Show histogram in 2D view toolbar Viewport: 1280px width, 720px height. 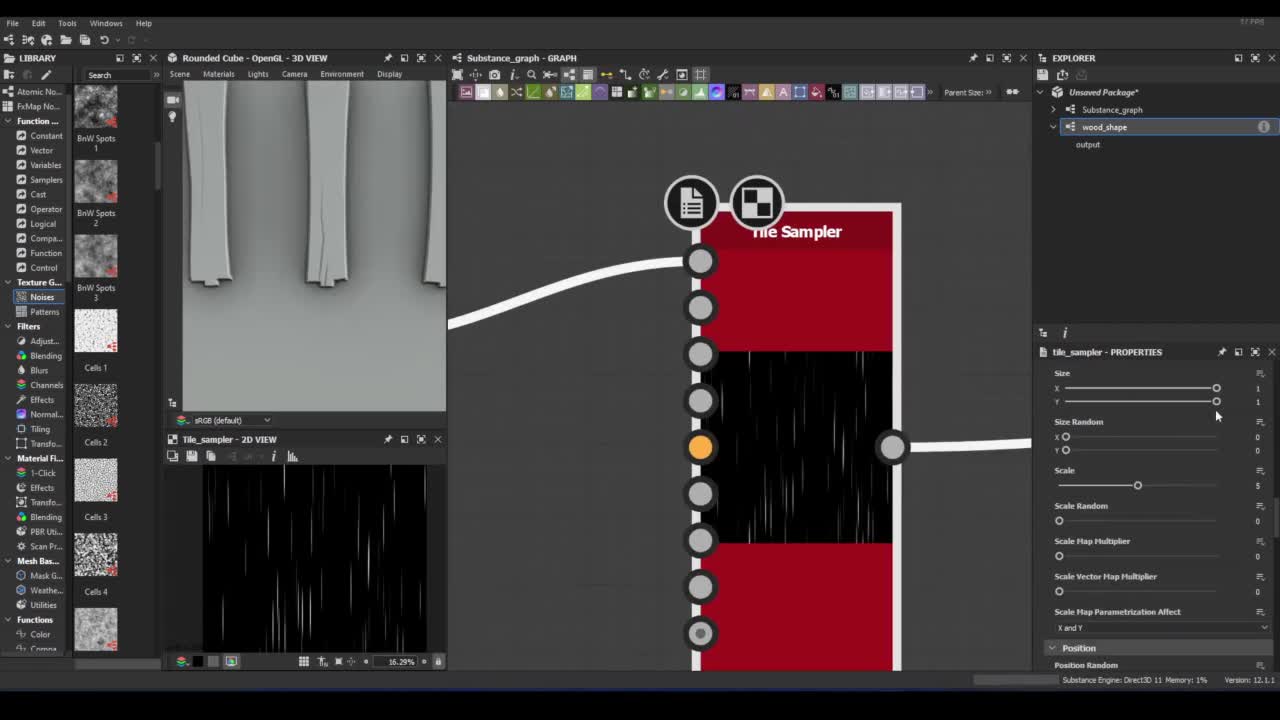292,456
